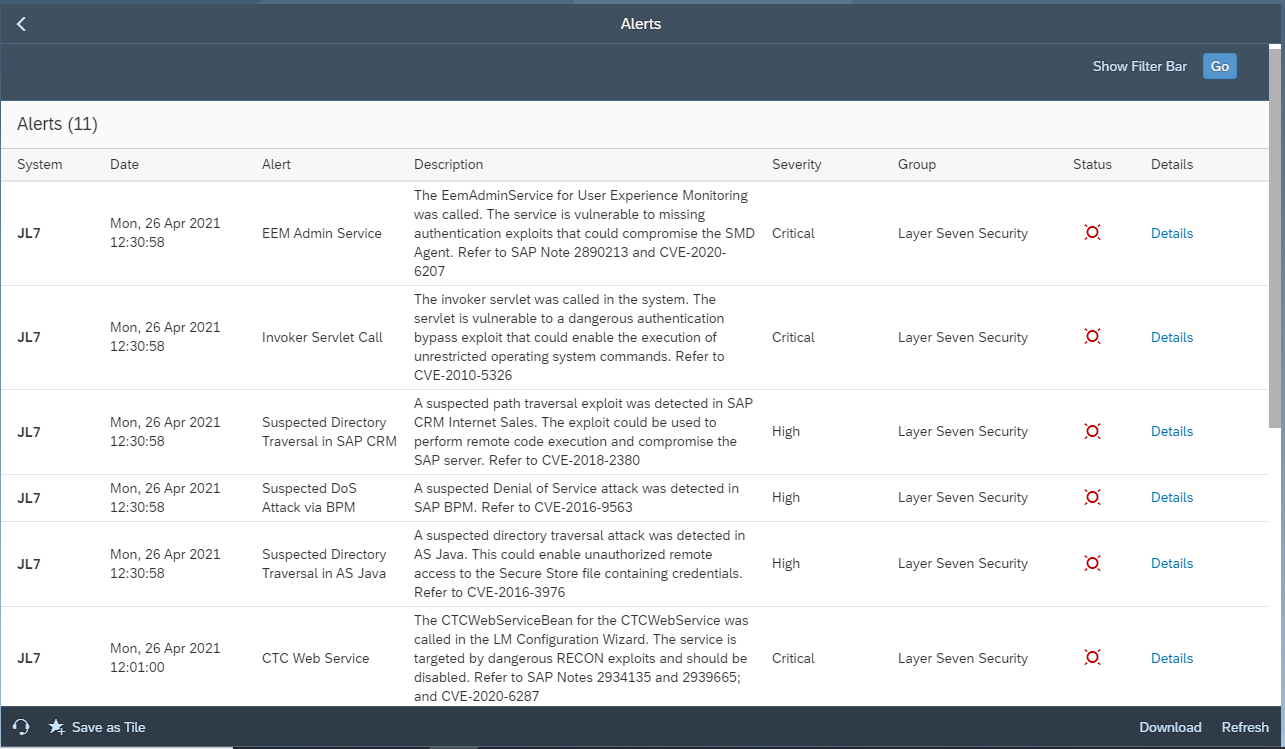
Task: Open Details for the CTC Web Service alert
Action: point(1171,658)
